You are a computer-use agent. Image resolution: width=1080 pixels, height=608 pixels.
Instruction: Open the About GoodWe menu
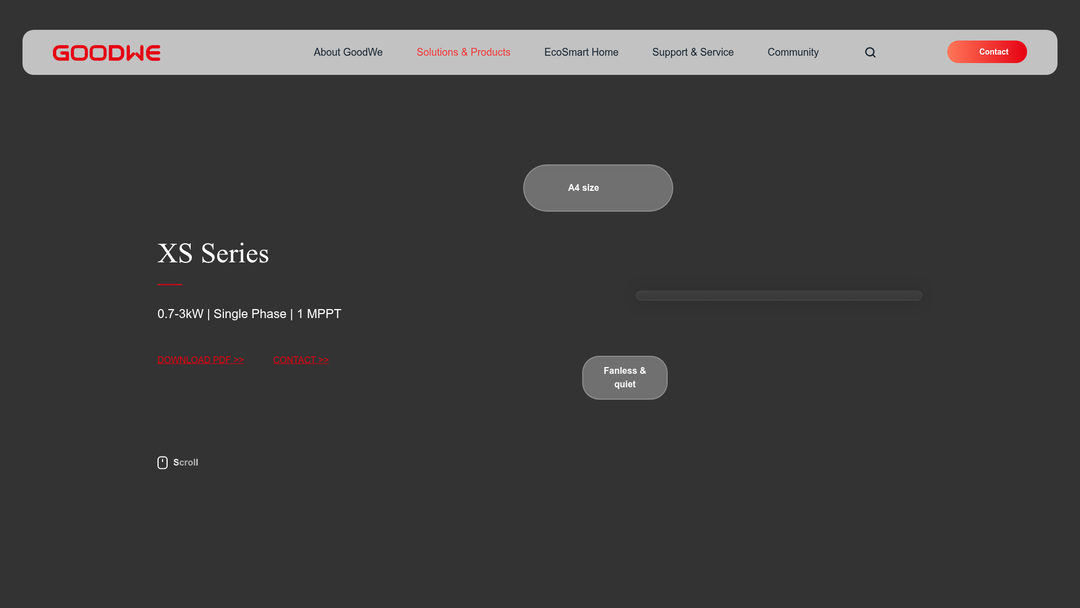click(348, 52)
